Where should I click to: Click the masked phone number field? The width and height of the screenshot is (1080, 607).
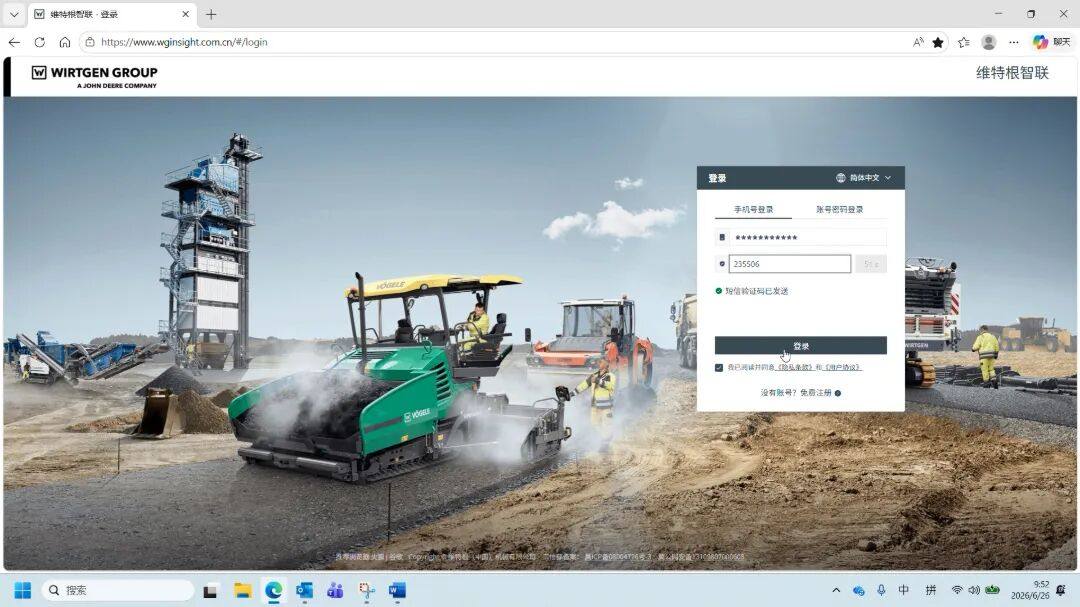coord(807,238)
